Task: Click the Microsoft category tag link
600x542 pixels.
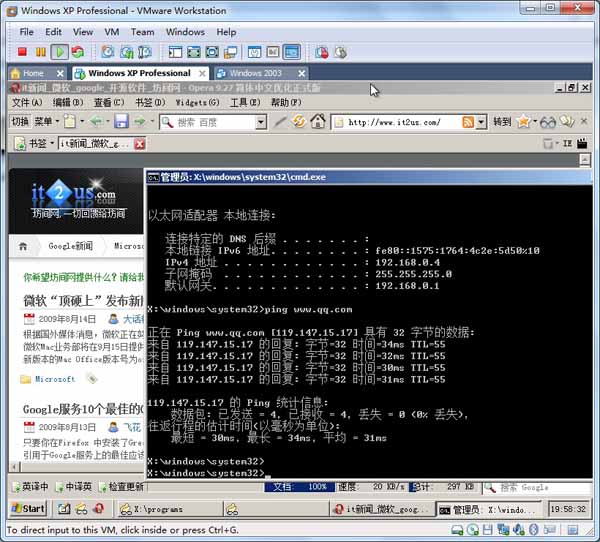Action: pyautogui.click(x=55, y=379)
